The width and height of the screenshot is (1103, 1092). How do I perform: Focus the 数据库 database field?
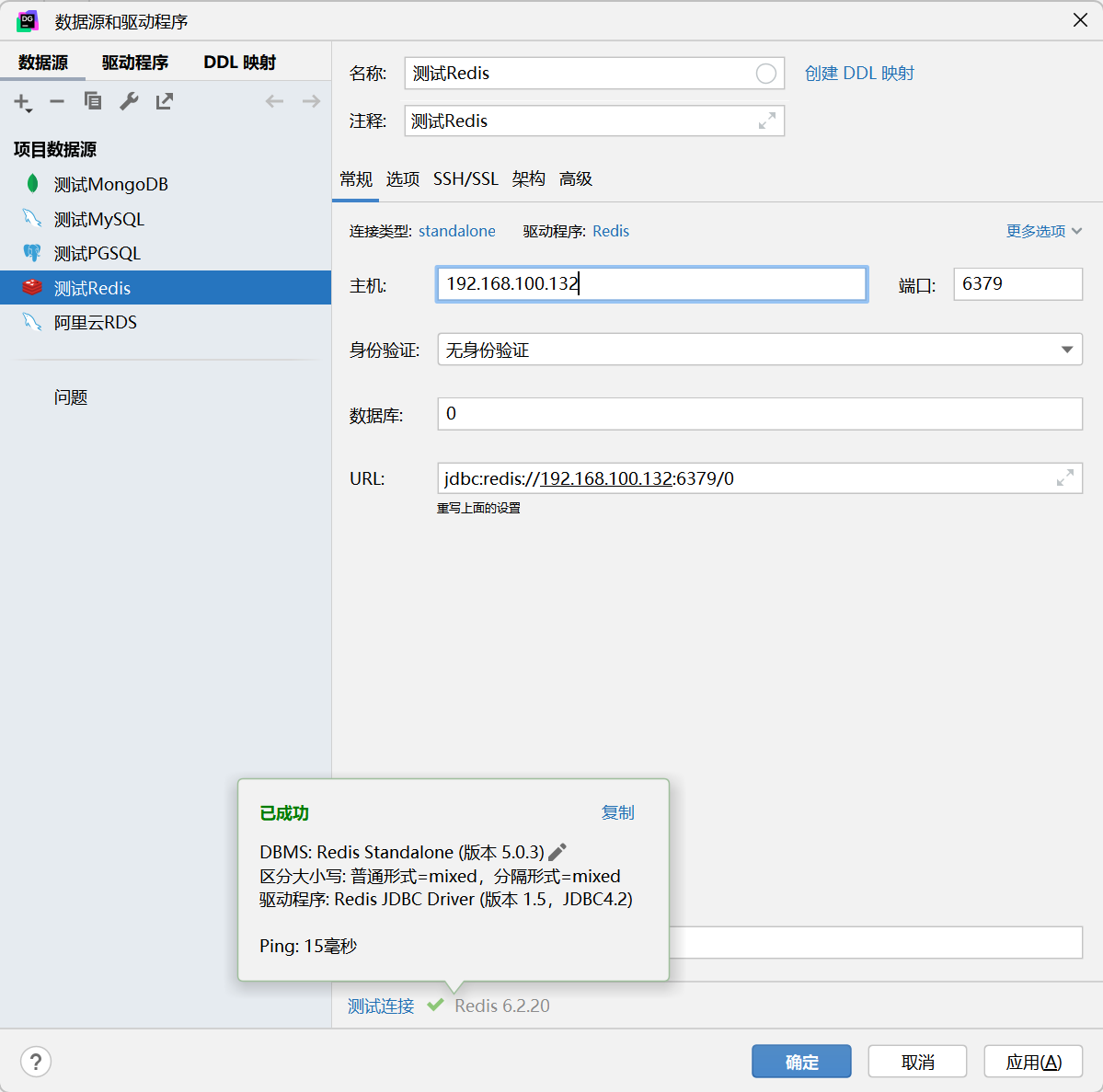click(x=760, y=414)
